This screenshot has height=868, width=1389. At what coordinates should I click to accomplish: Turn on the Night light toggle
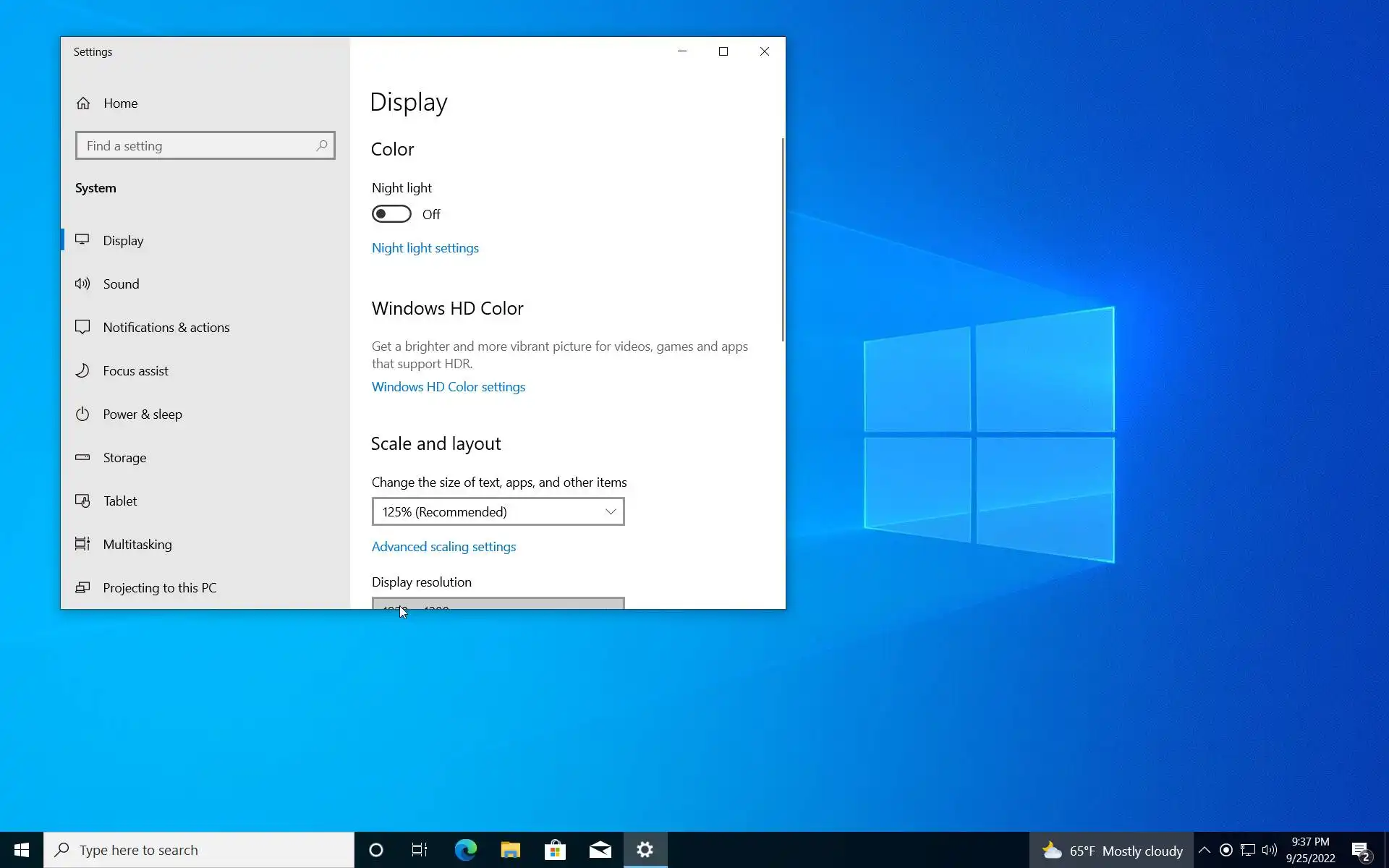pyautogui.click(x=391, y=214)
